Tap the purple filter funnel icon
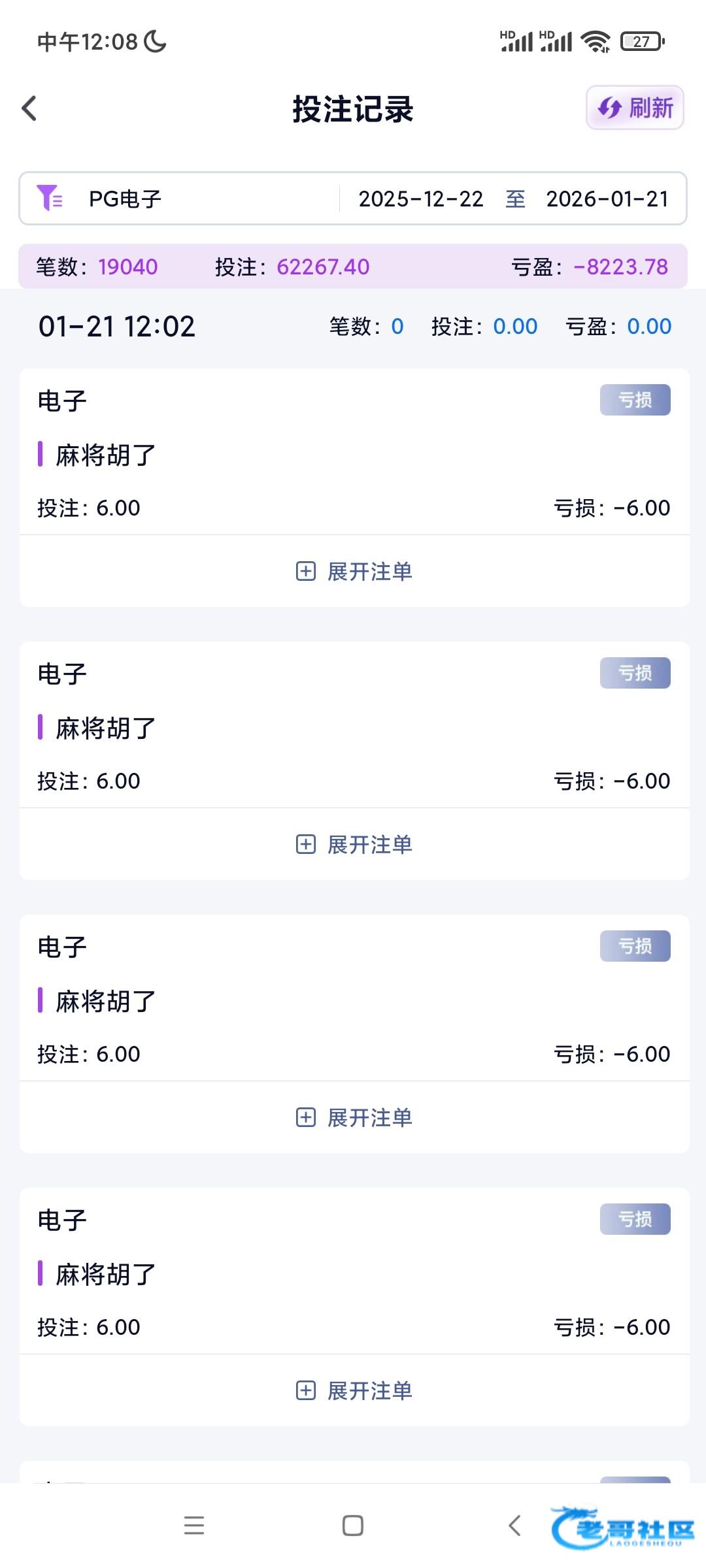The height and width of the screenshot is (1568, 706). tap(50, 198)
